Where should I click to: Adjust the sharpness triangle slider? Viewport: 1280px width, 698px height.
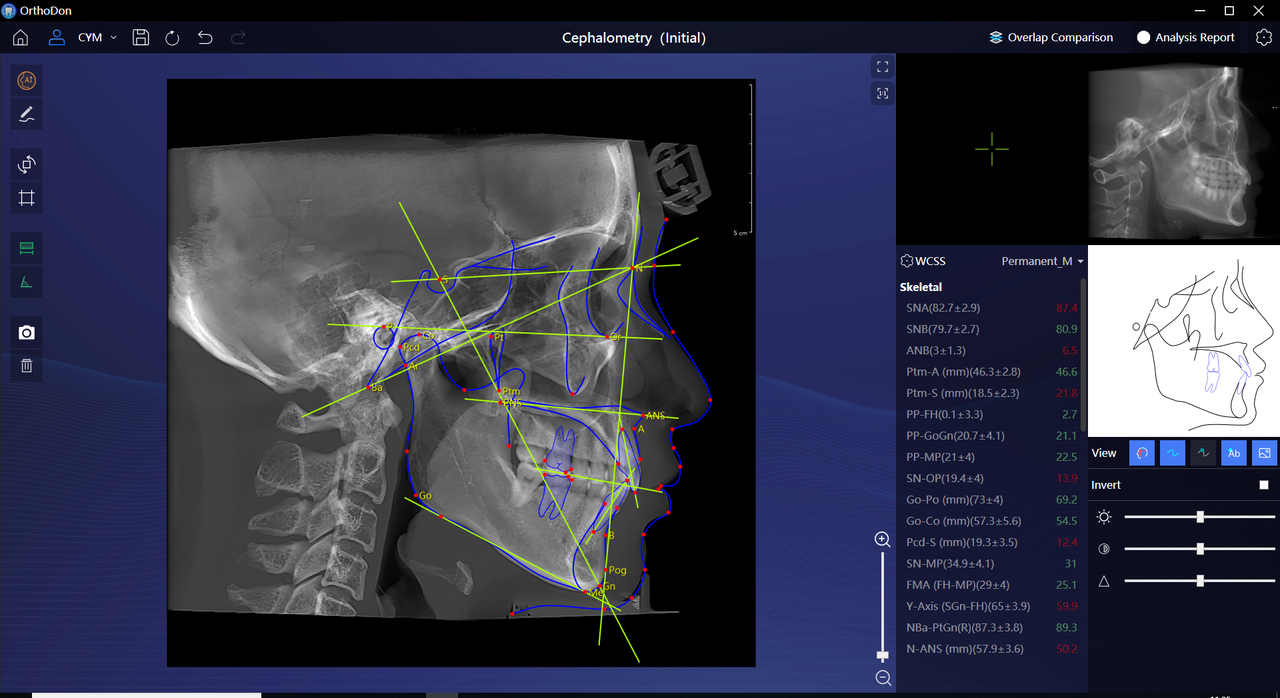1199,580
